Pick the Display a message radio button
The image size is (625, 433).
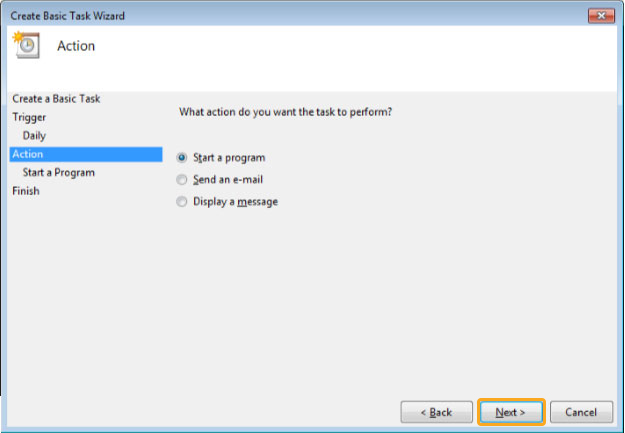click(182, 201)
